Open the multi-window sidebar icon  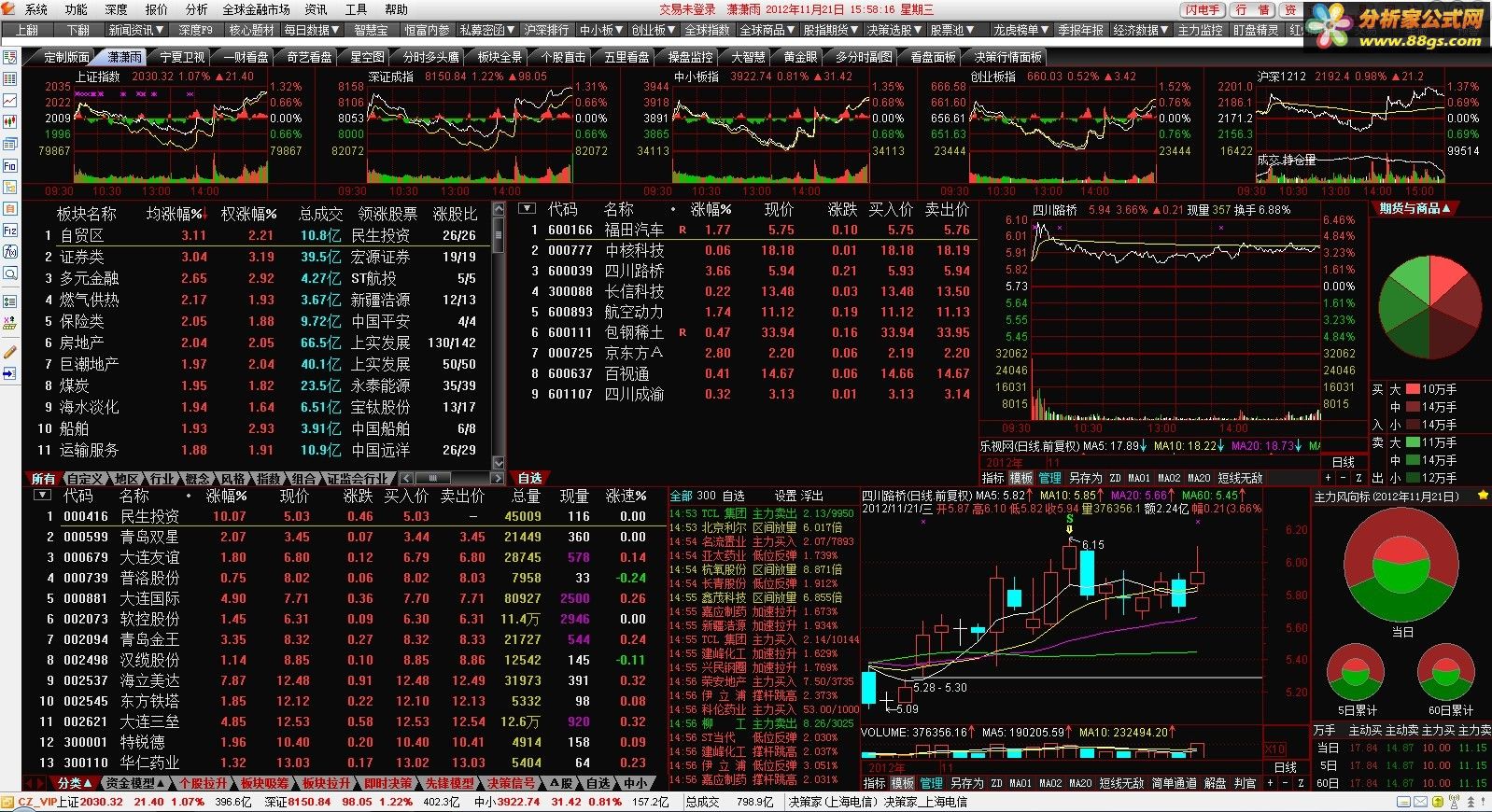coord(10,144)
